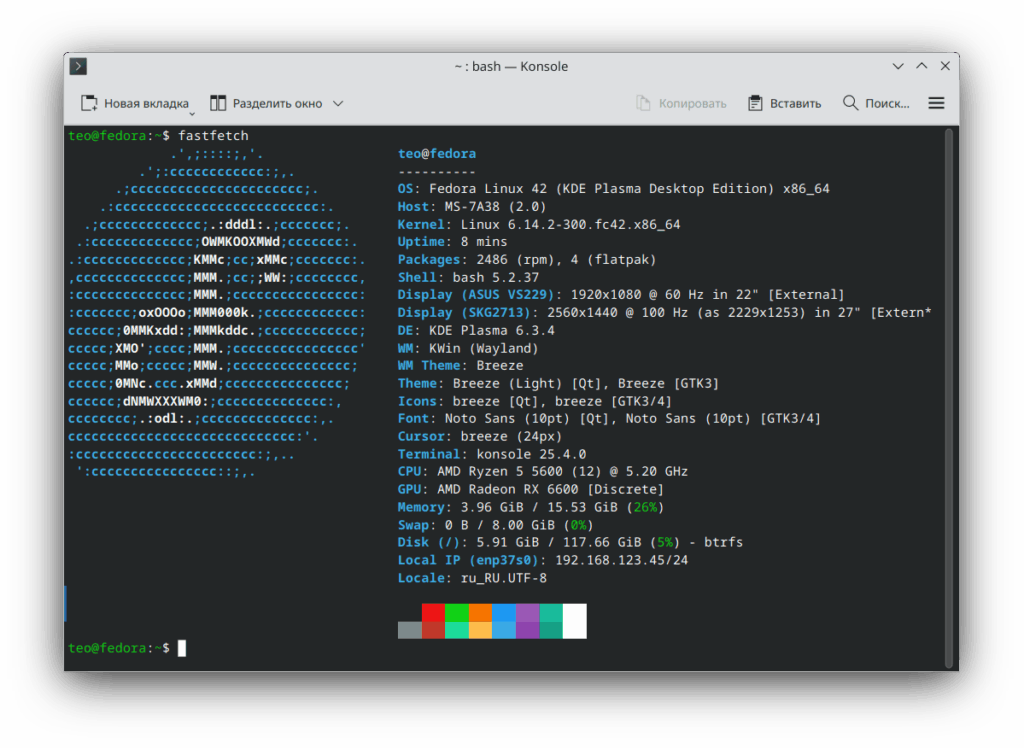
Task: Click the OS line 'Fedora Linux 42'
Action: pyautogui.click(x=613, y=189)
